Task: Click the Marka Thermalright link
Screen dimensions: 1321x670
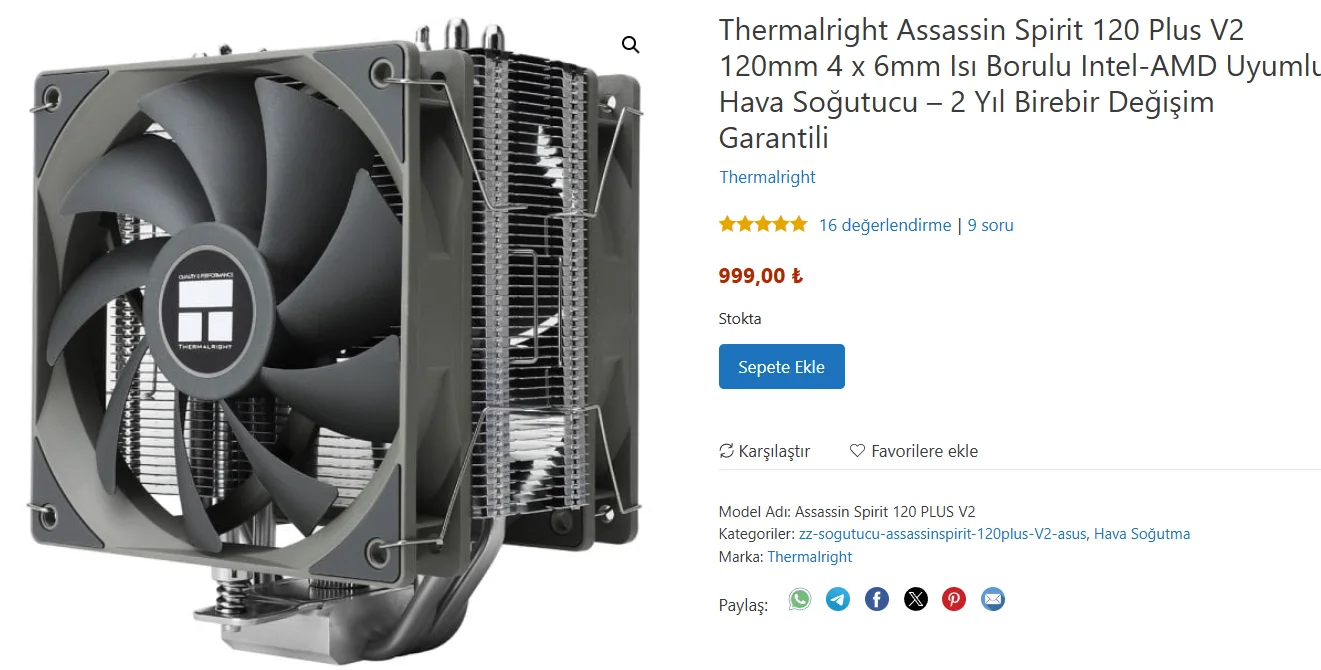Action: (810, 557)
